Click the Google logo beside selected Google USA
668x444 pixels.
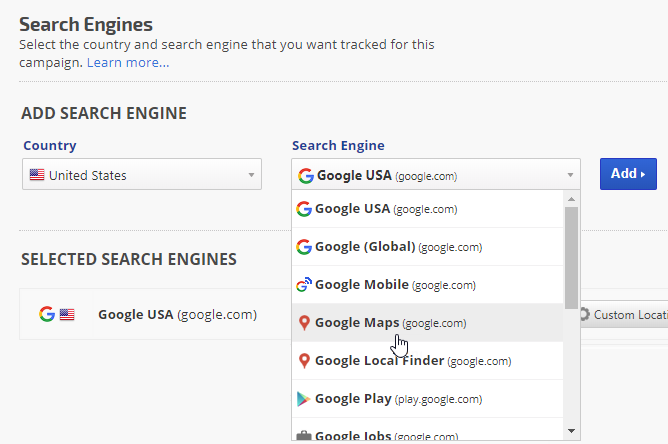coord(46,314)
